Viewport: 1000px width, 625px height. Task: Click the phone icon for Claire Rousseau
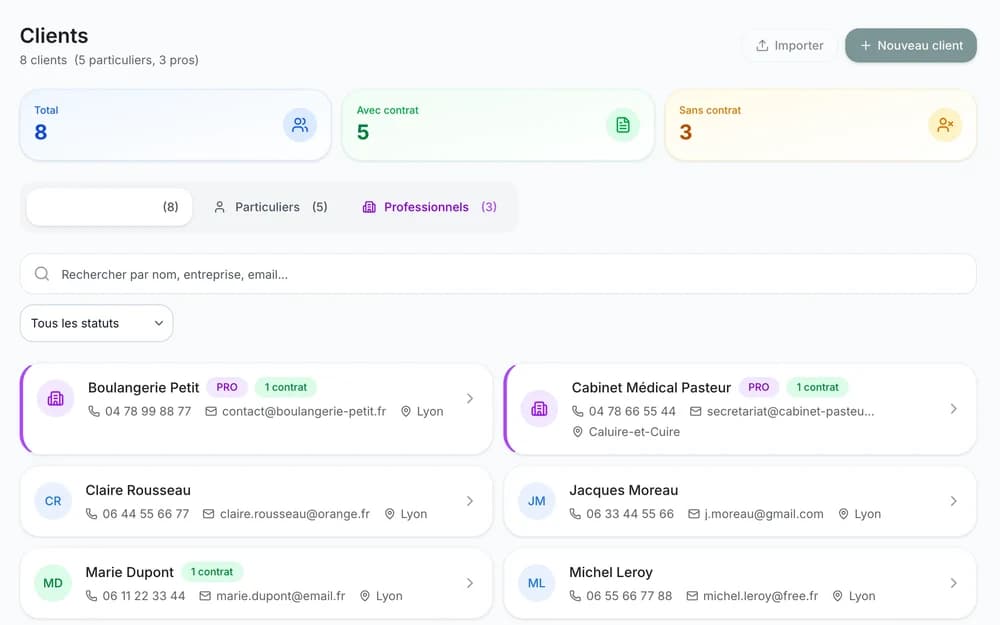[x=91, y=514]
